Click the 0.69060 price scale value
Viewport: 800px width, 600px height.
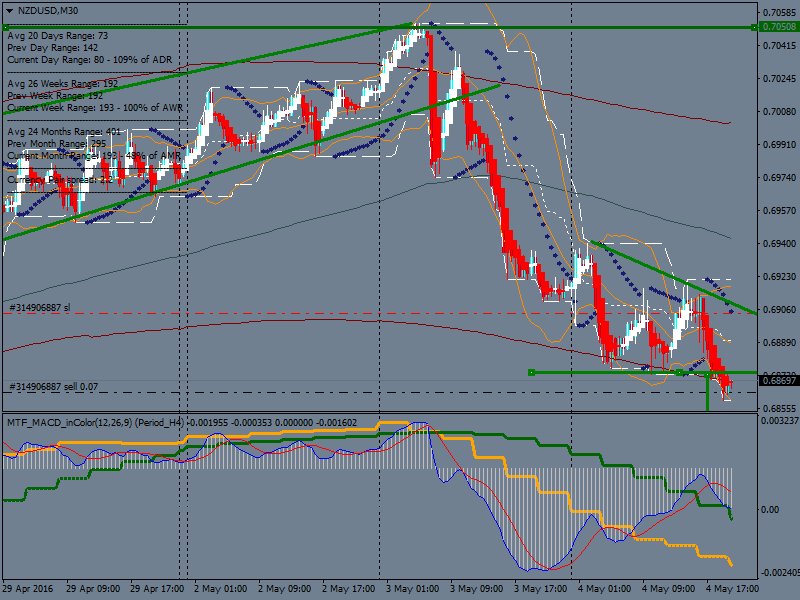[779, 309]
